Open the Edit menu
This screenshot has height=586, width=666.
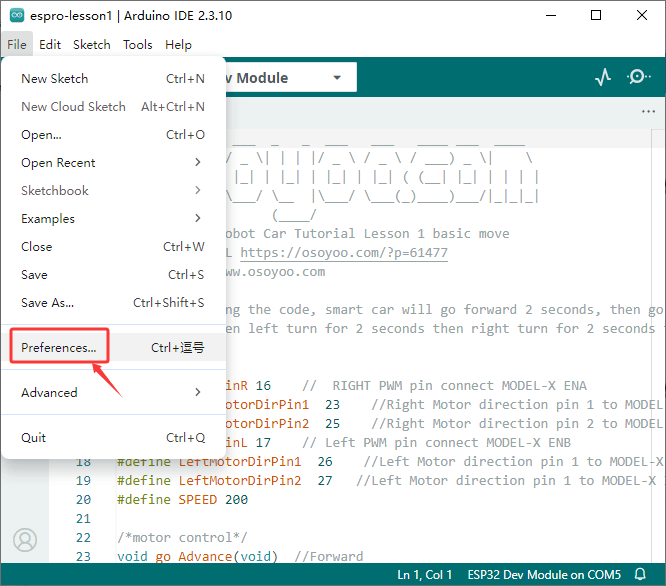pos(50,45)
